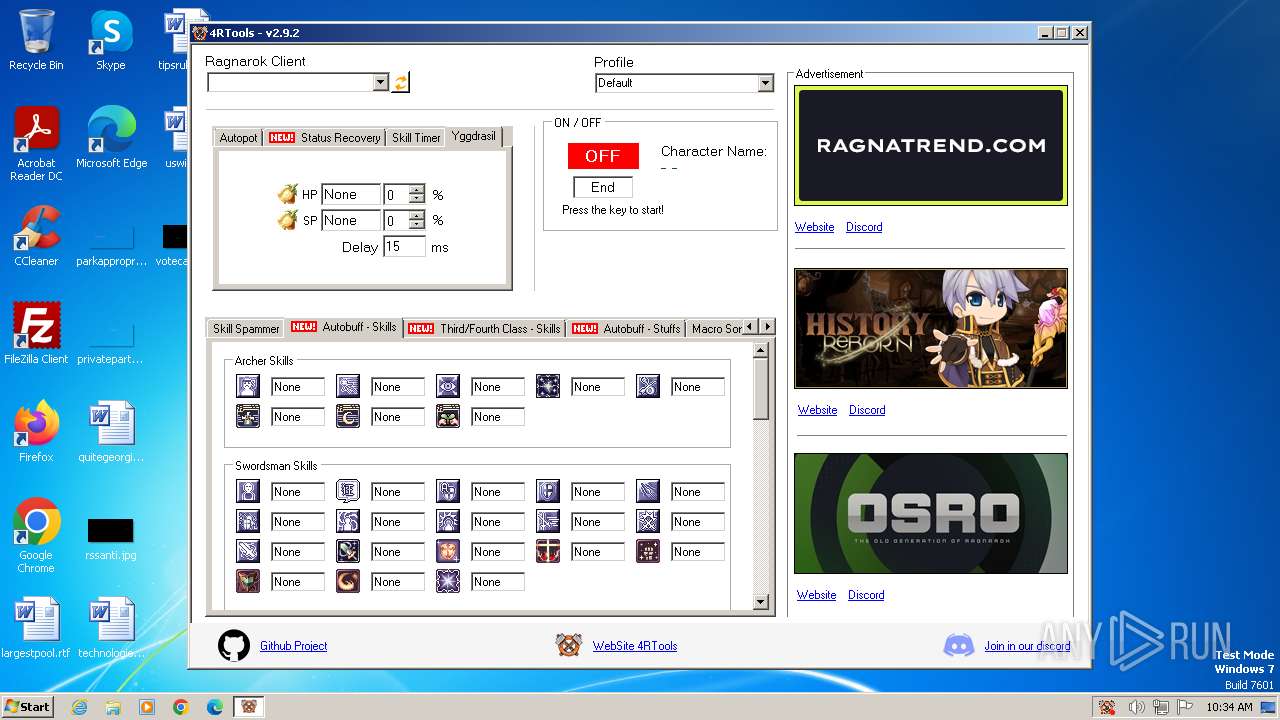The image size is (1280, 720).
Task: Click the purple starburst icon in Swordsman Skills
Action: 448,581
